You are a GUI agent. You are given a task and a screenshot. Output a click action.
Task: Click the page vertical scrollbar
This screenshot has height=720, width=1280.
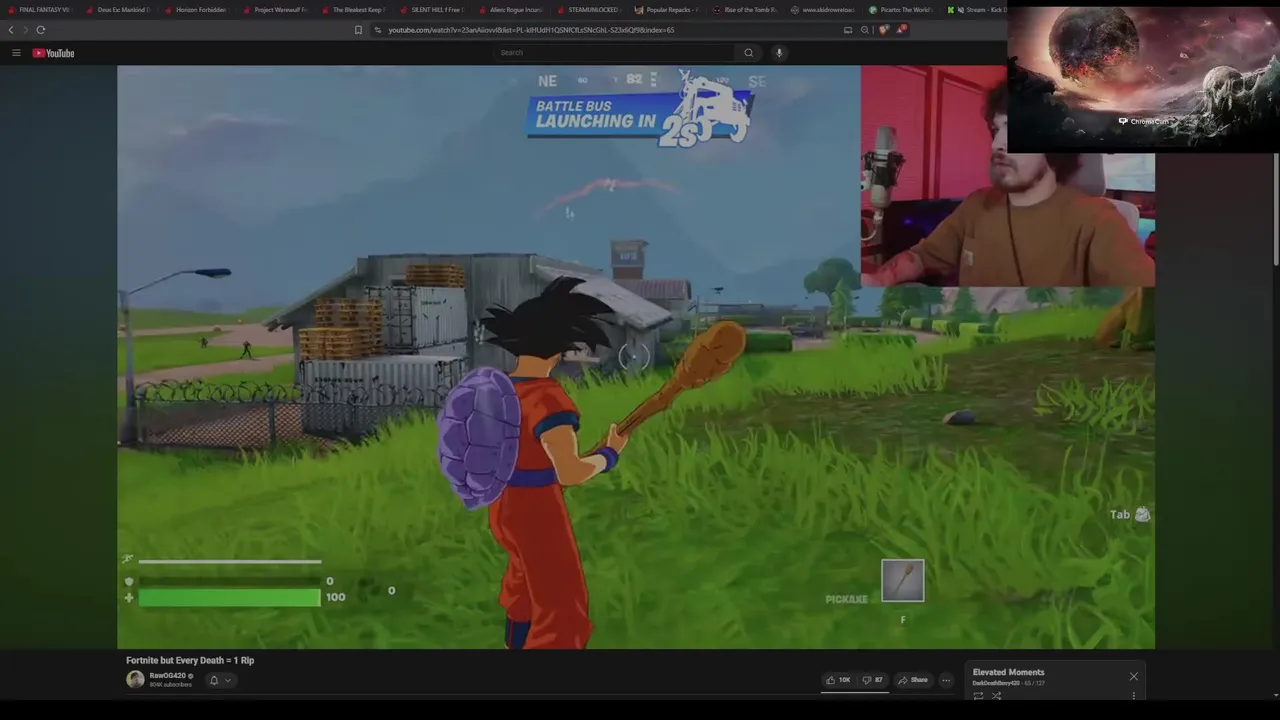1276,210
